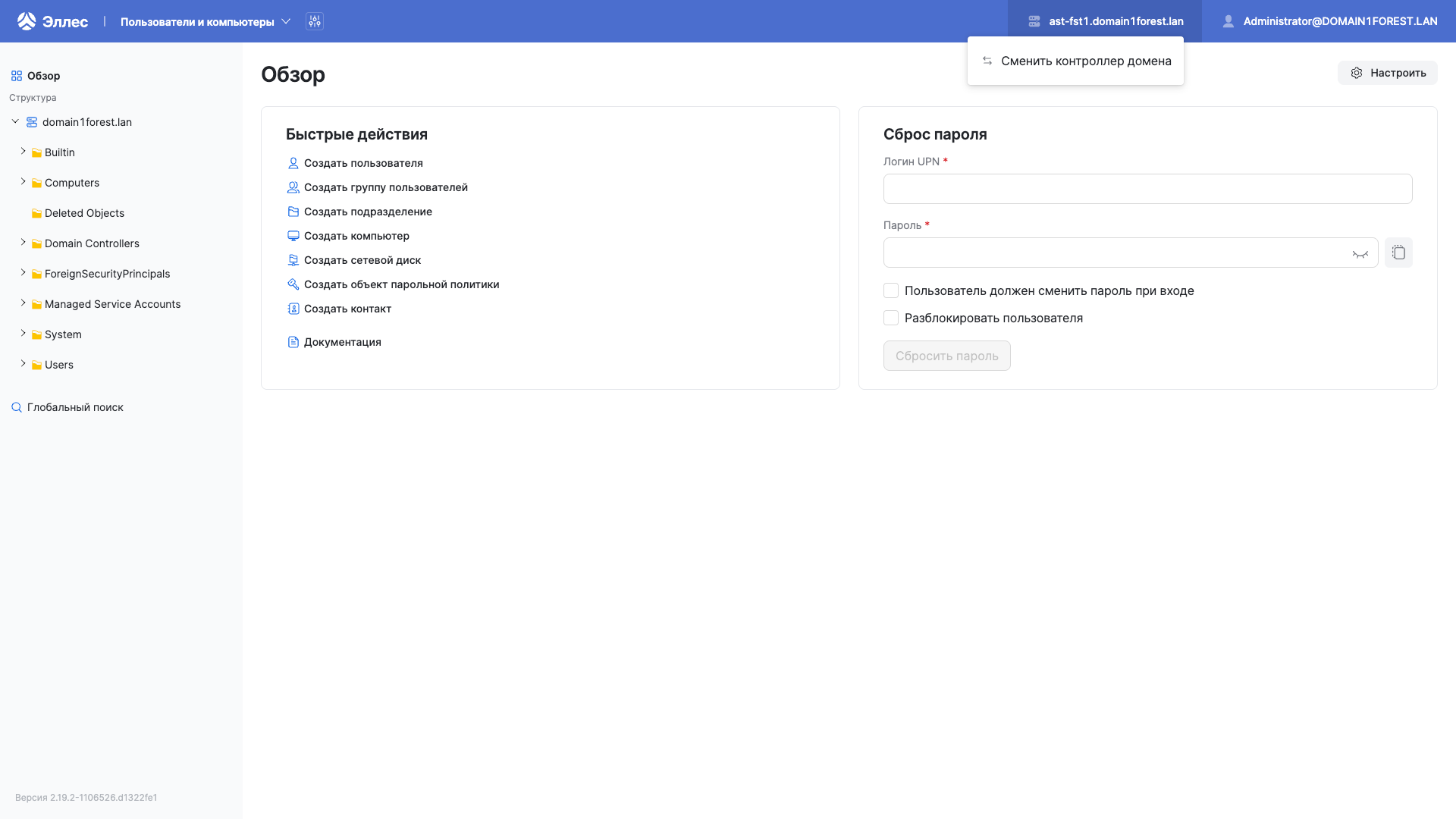This screenshot has height=819, width=1456.
Task: Click the create contact icon
Action: tap(293, 309)
